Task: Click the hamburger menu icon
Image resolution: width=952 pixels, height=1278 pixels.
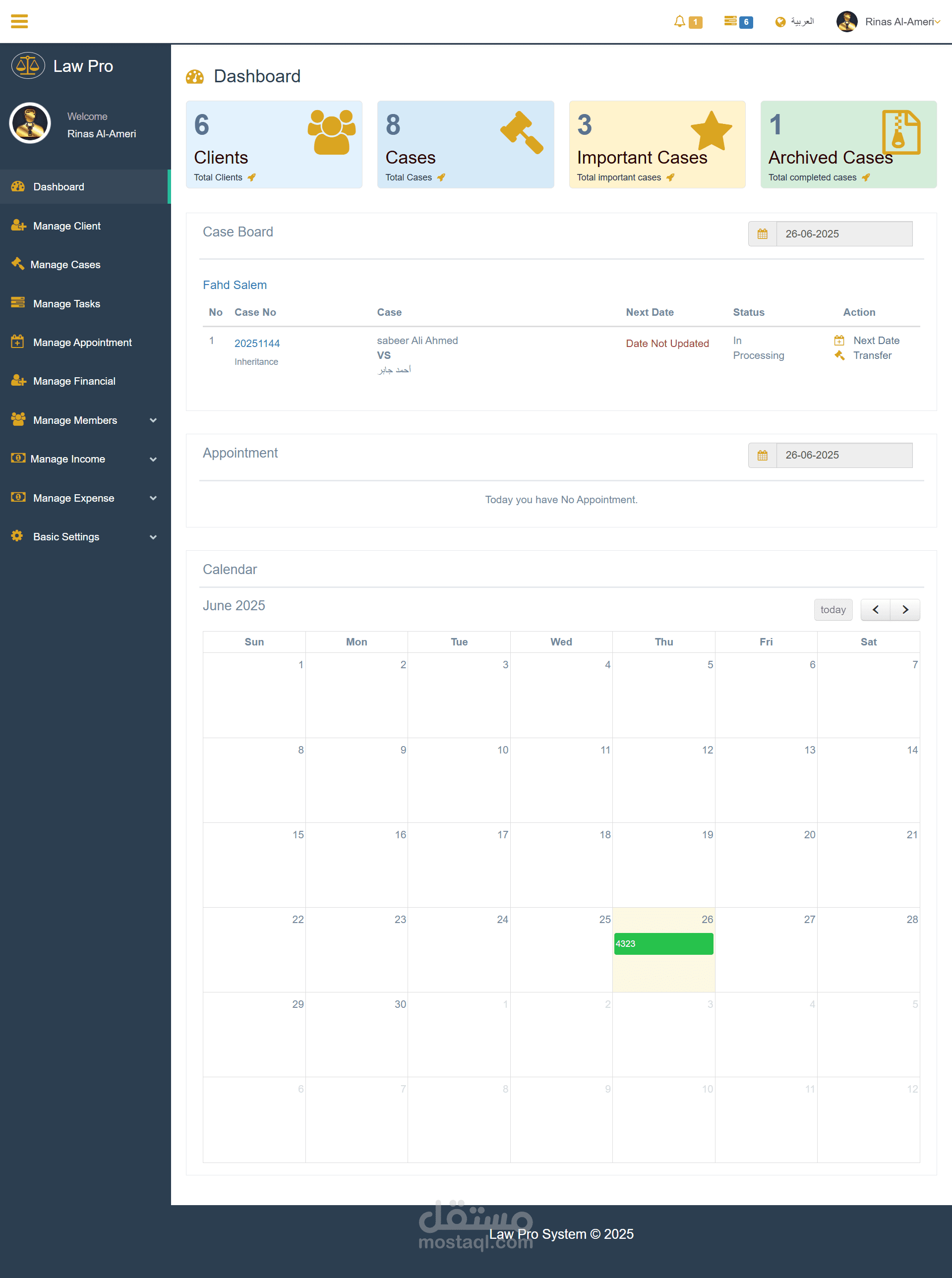Action: point(19,21)
